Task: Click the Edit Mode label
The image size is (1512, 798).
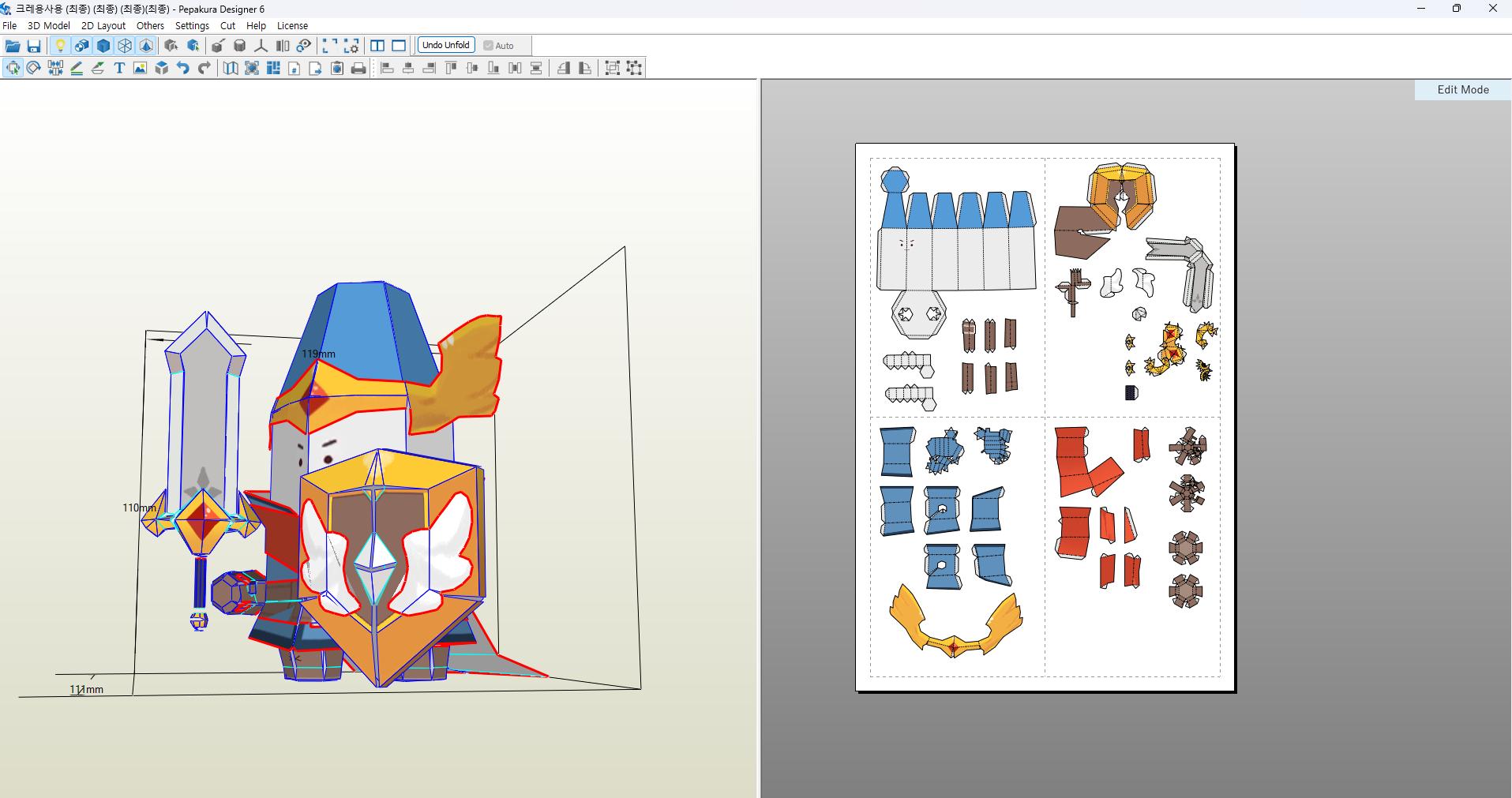Action: point(1462,90)
